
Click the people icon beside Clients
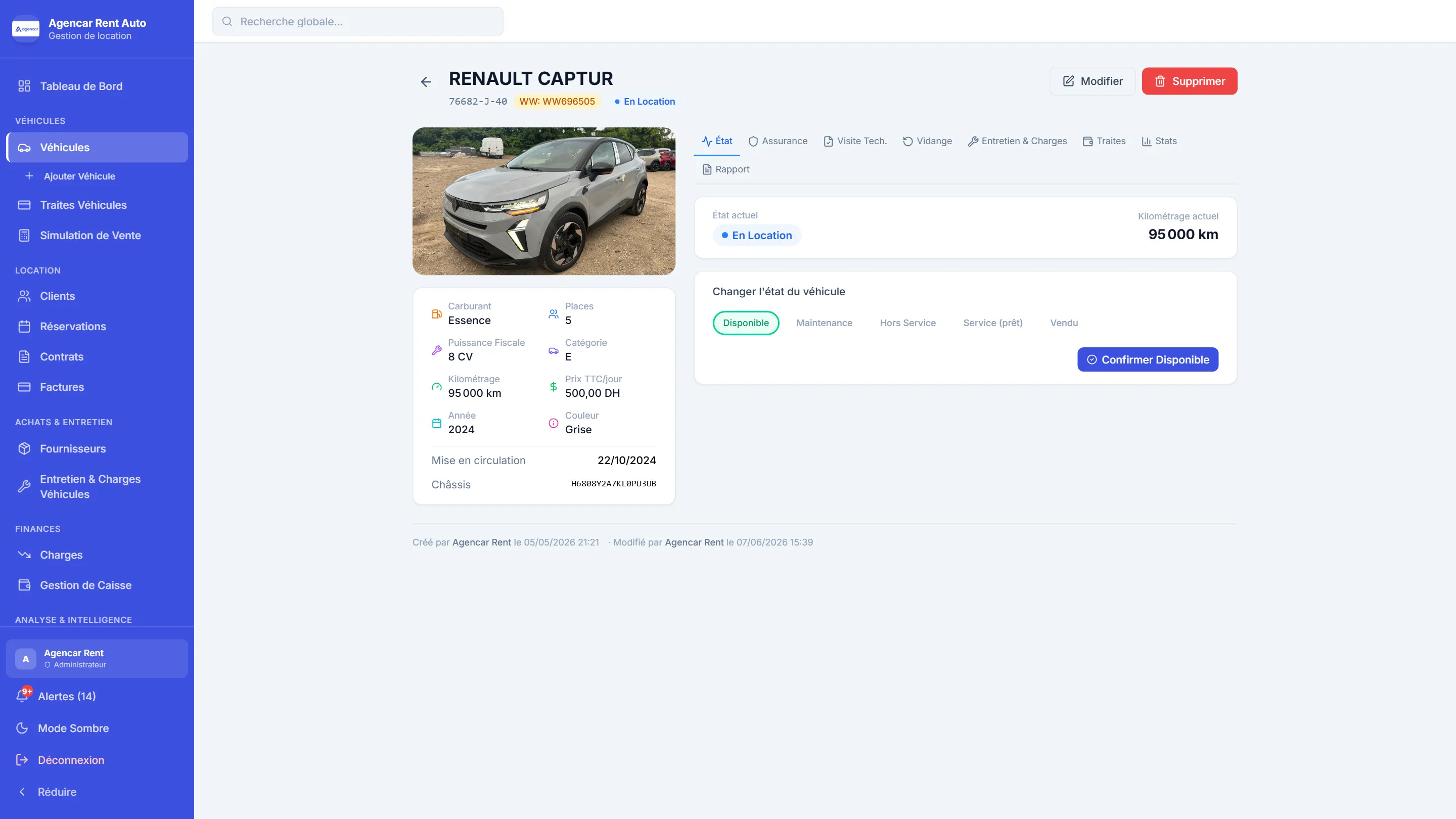coord(24,296)
